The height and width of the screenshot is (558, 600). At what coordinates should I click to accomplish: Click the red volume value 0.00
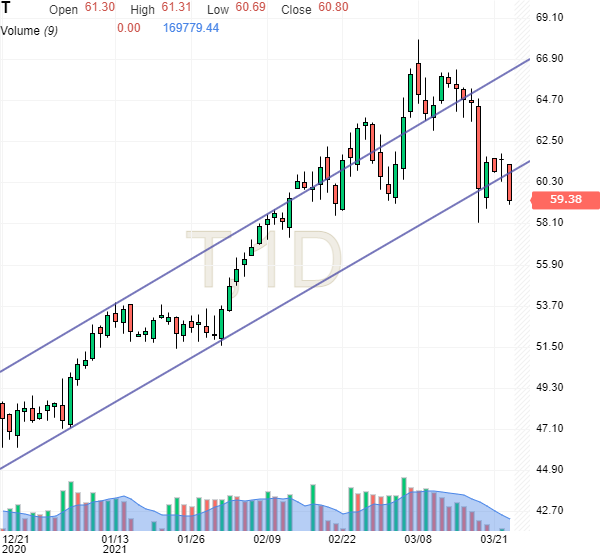tap(128, 28)
